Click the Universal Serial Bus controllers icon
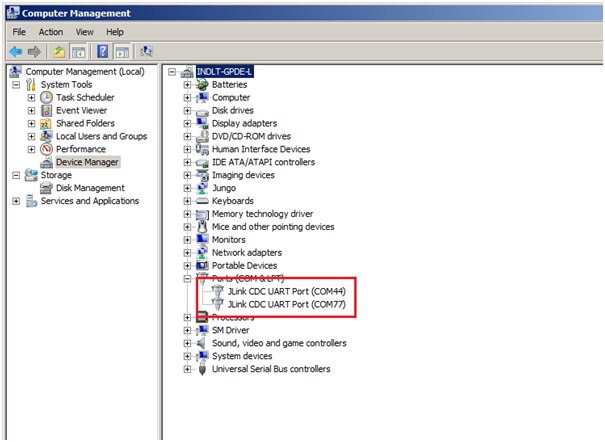Screen dimensions: 605x442 point(202,369)
